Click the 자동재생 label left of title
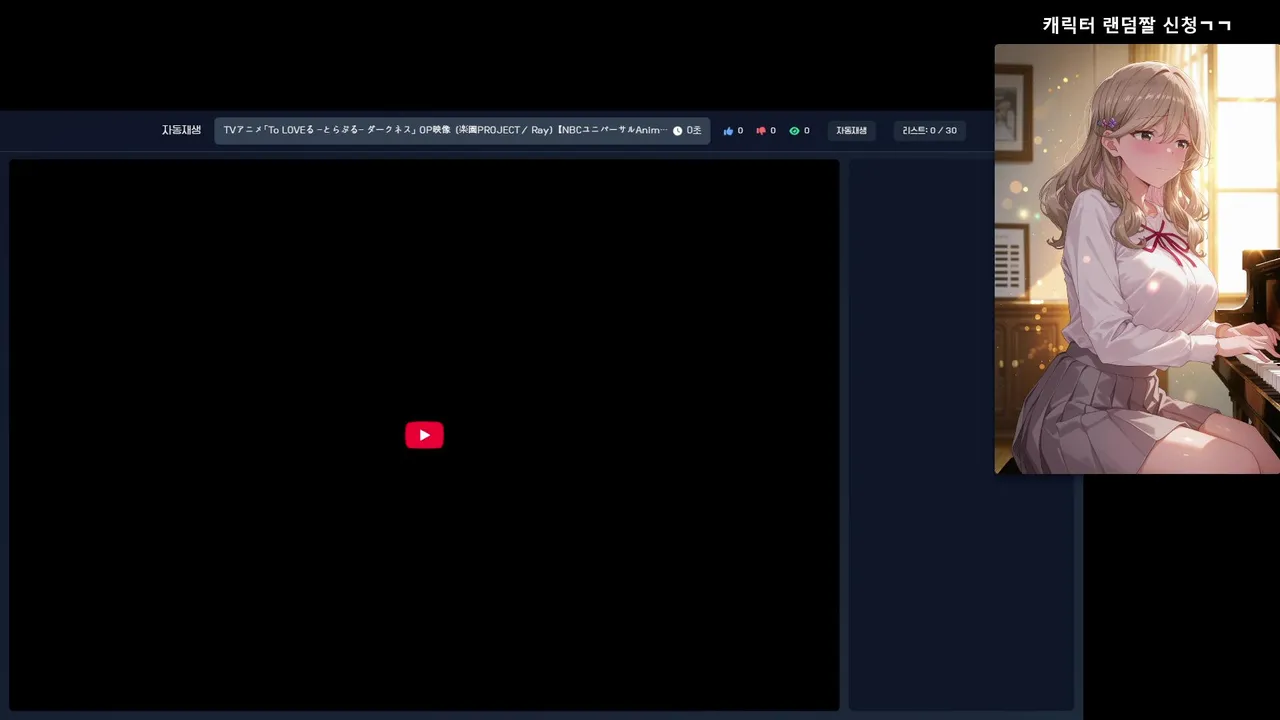 coord(181,130)
